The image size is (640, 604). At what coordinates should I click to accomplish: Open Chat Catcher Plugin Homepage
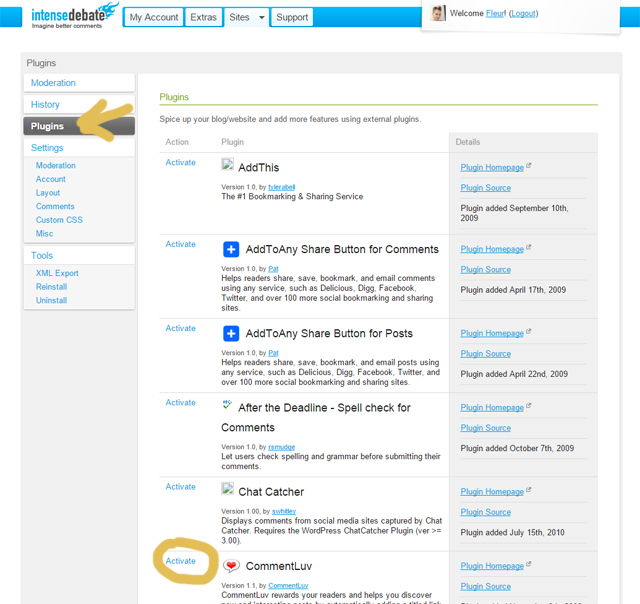(x=492, y=491)
